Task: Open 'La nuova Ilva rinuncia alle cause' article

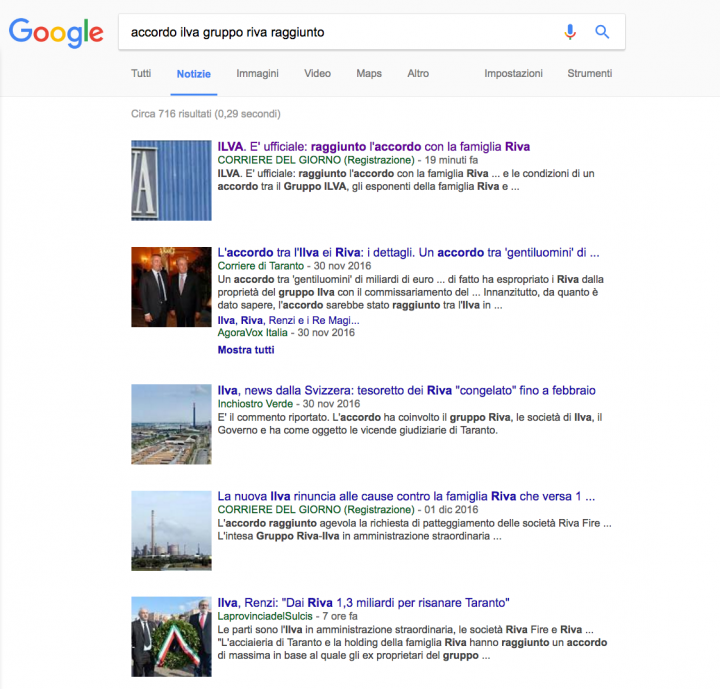Action: [406, 497]
